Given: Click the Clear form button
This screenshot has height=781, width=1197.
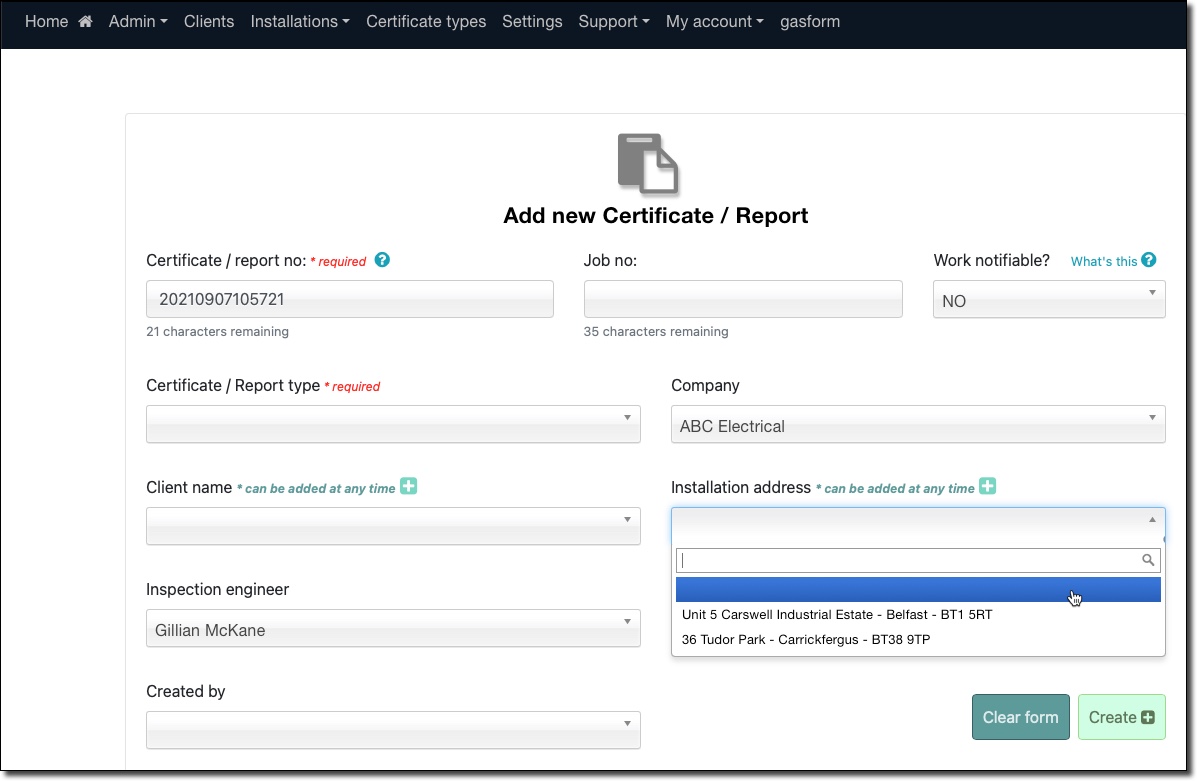Looking at the screenshot, I should (1021, 717).
